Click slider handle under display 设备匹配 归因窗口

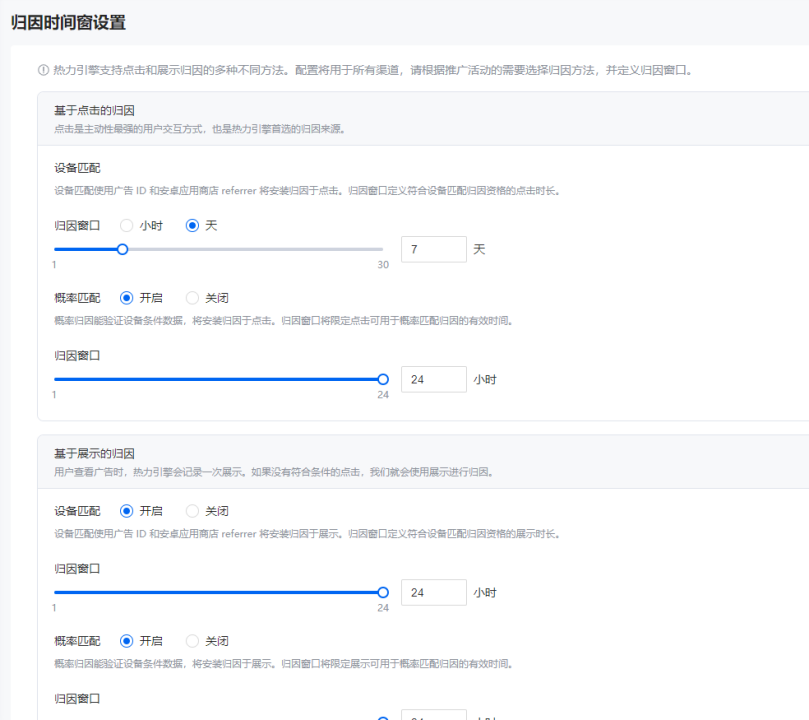point(382,592)
